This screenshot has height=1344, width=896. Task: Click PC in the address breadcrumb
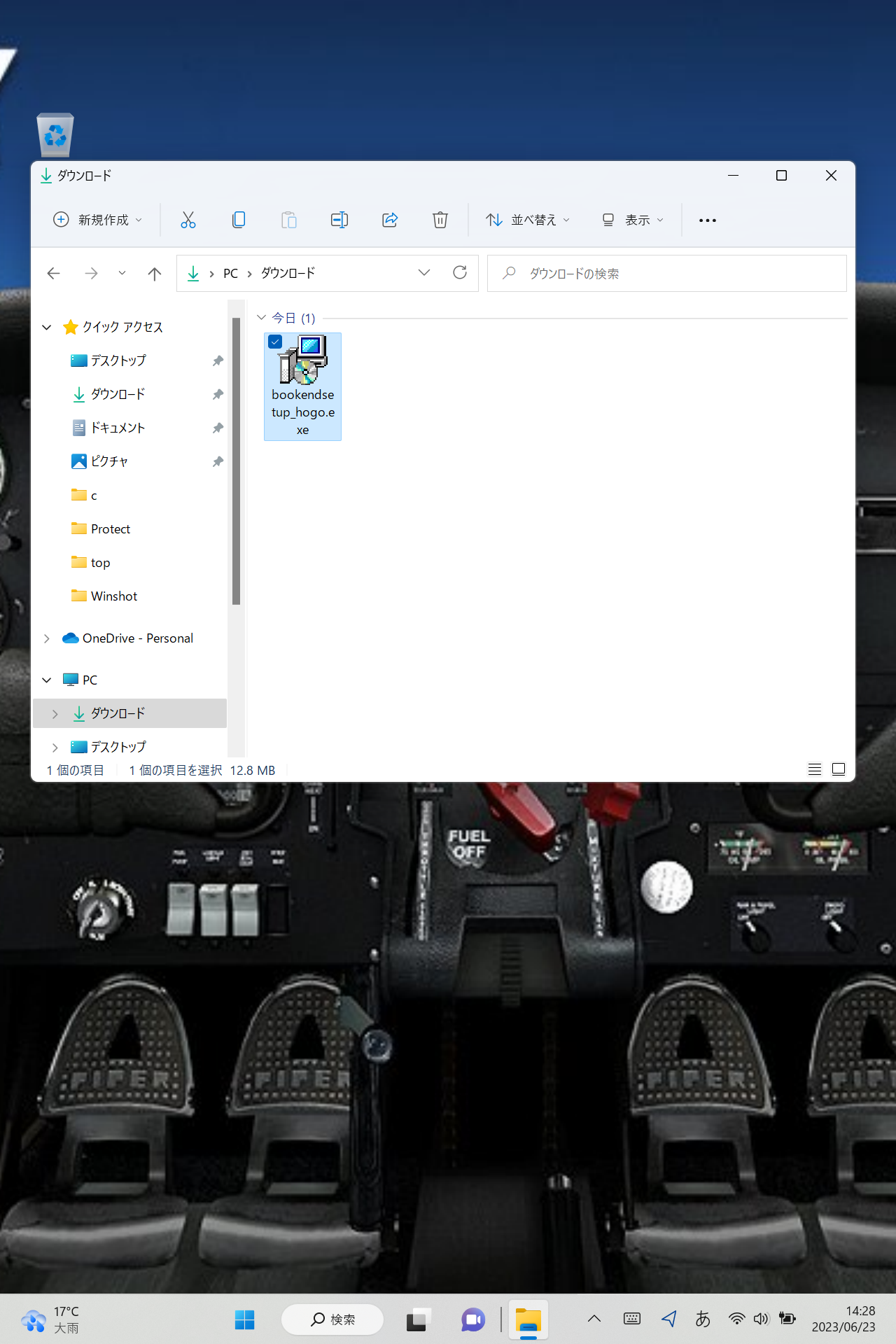[x=230, y=274]
